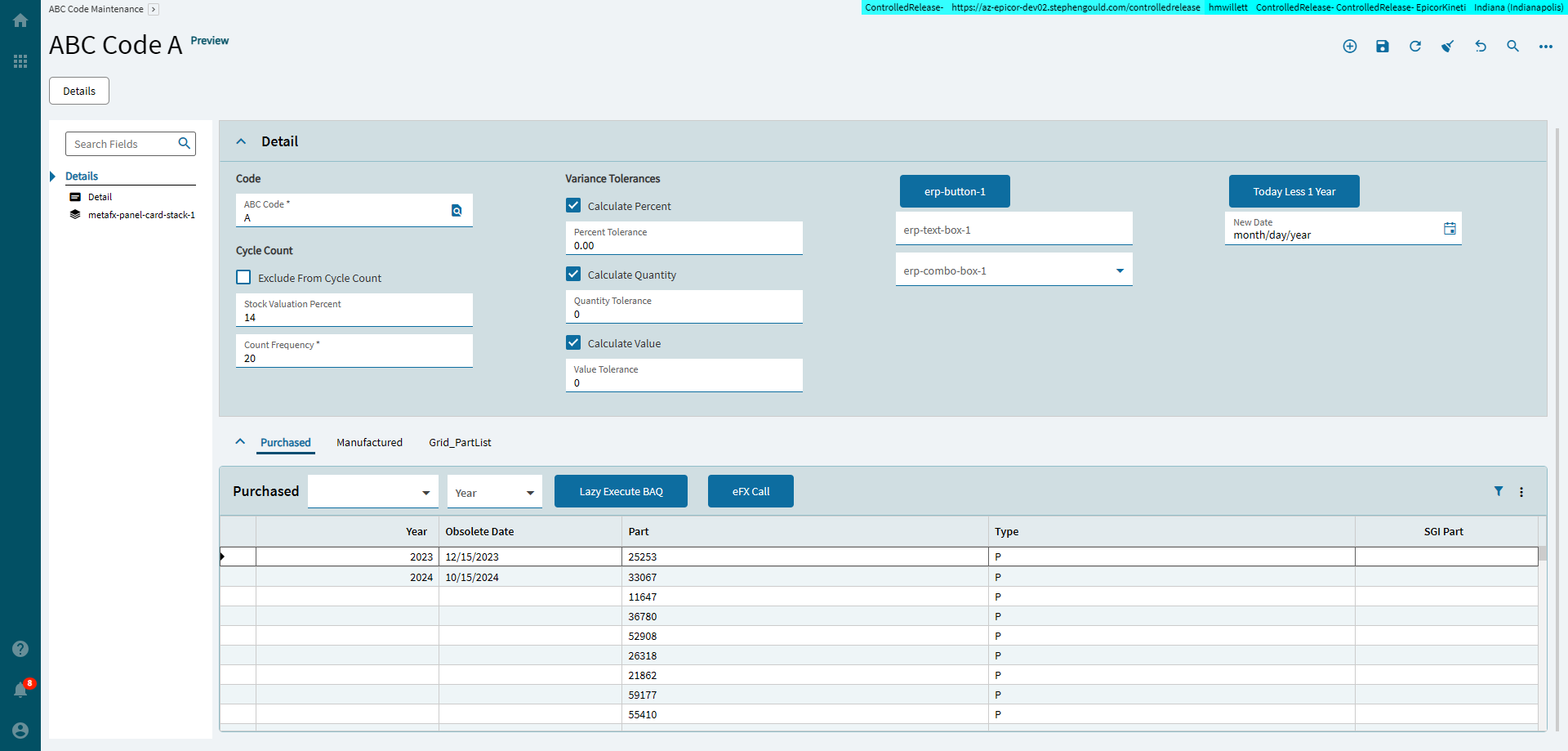Click the Count Frequency field
This screenshot has width=1568, height=751.
coord(354,351)
